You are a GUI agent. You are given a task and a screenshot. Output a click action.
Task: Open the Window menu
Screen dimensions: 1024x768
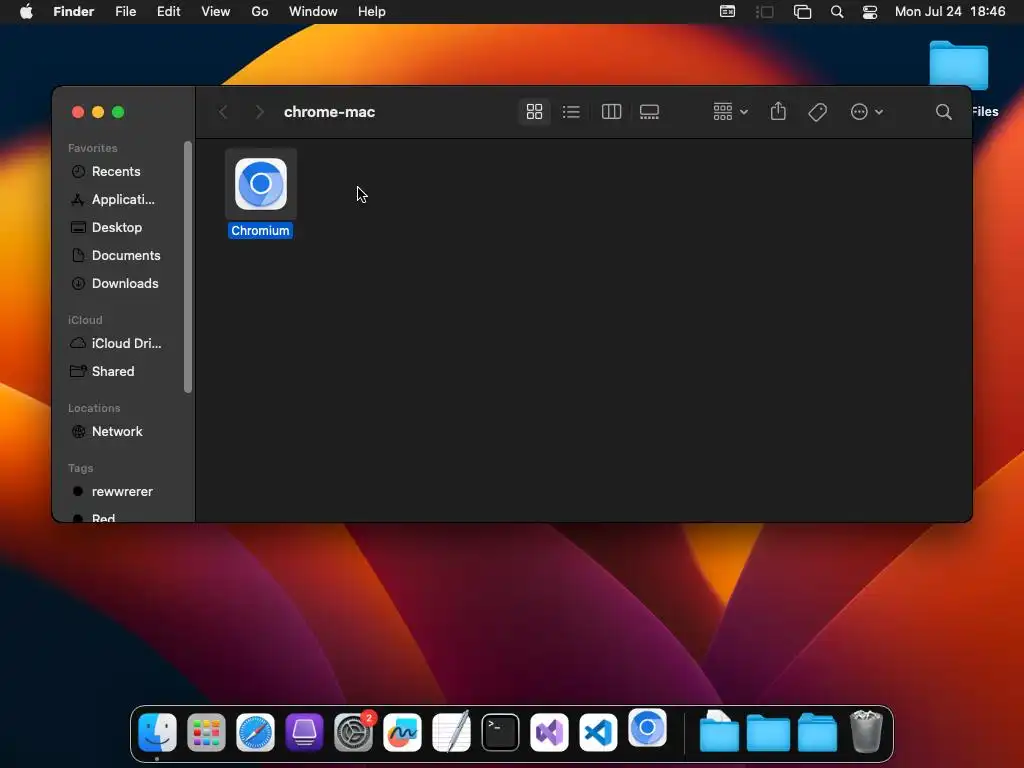coord(313,11)
